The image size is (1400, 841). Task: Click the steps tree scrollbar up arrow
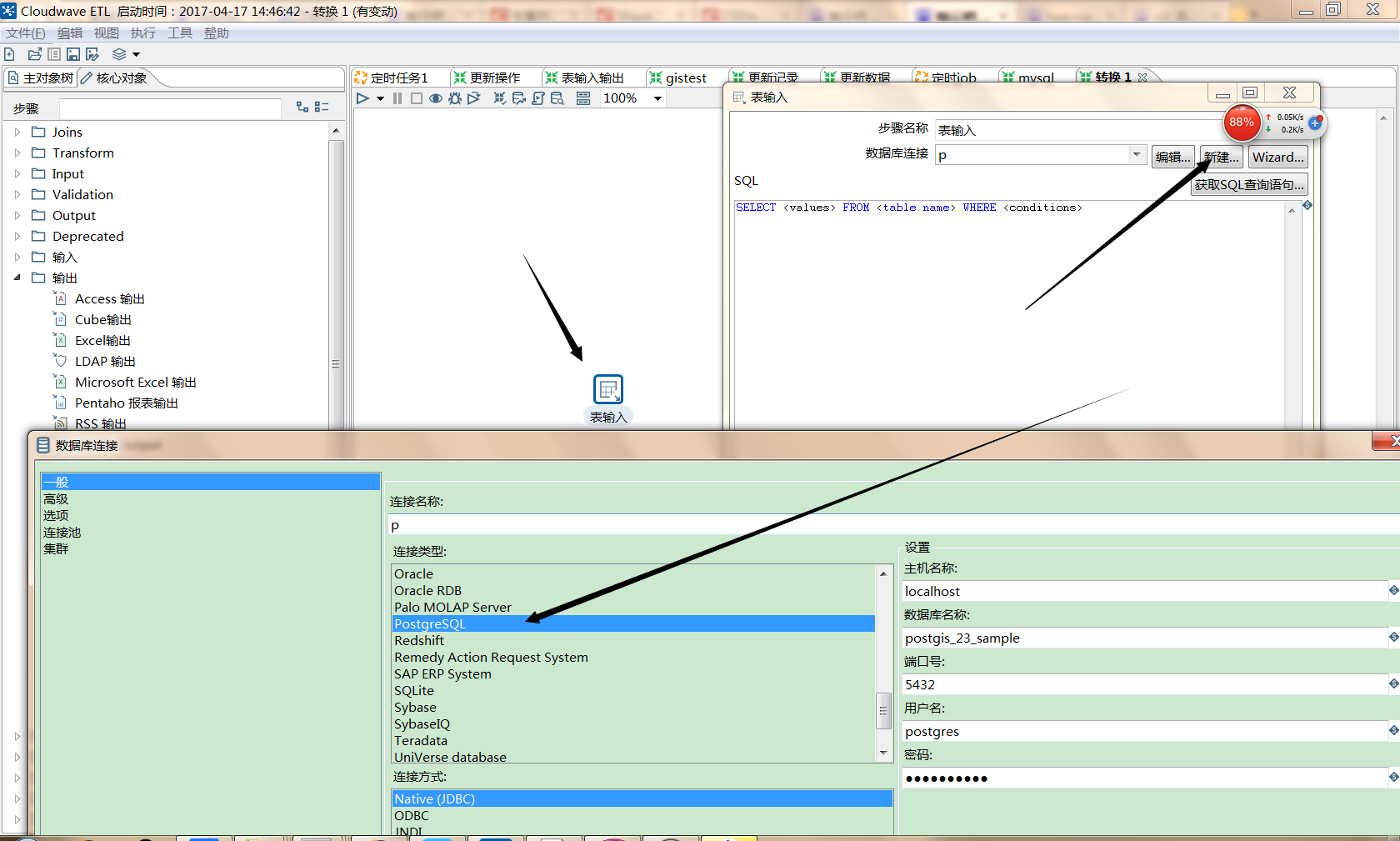[x=336, y=131]
